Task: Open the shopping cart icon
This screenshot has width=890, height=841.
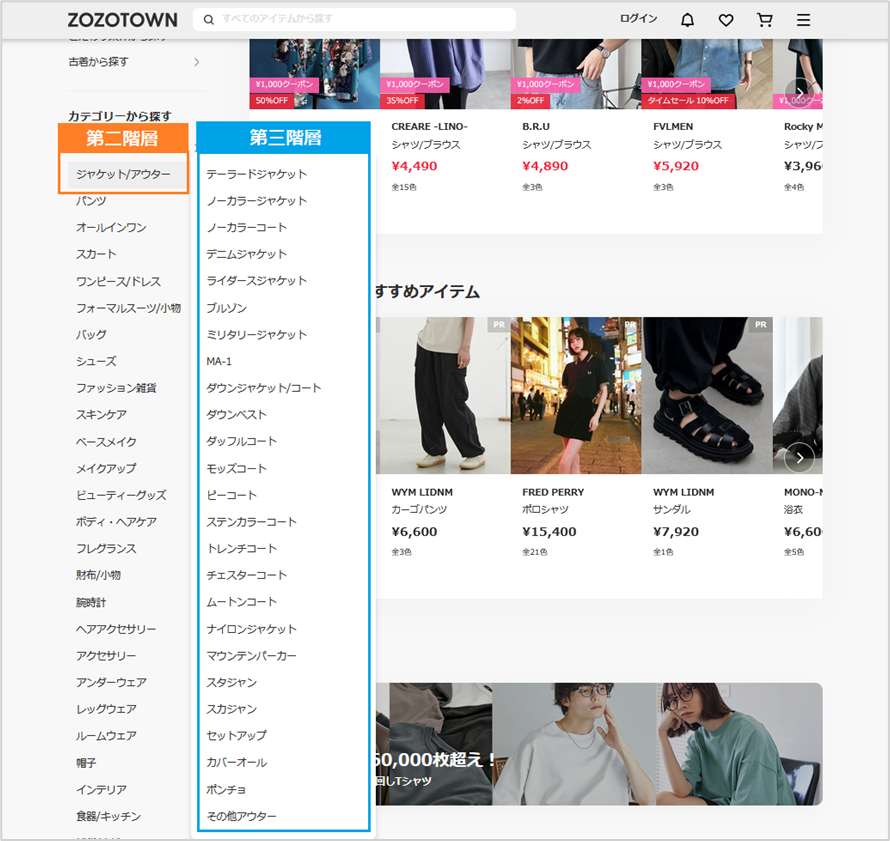Action: tap(765, 20)
